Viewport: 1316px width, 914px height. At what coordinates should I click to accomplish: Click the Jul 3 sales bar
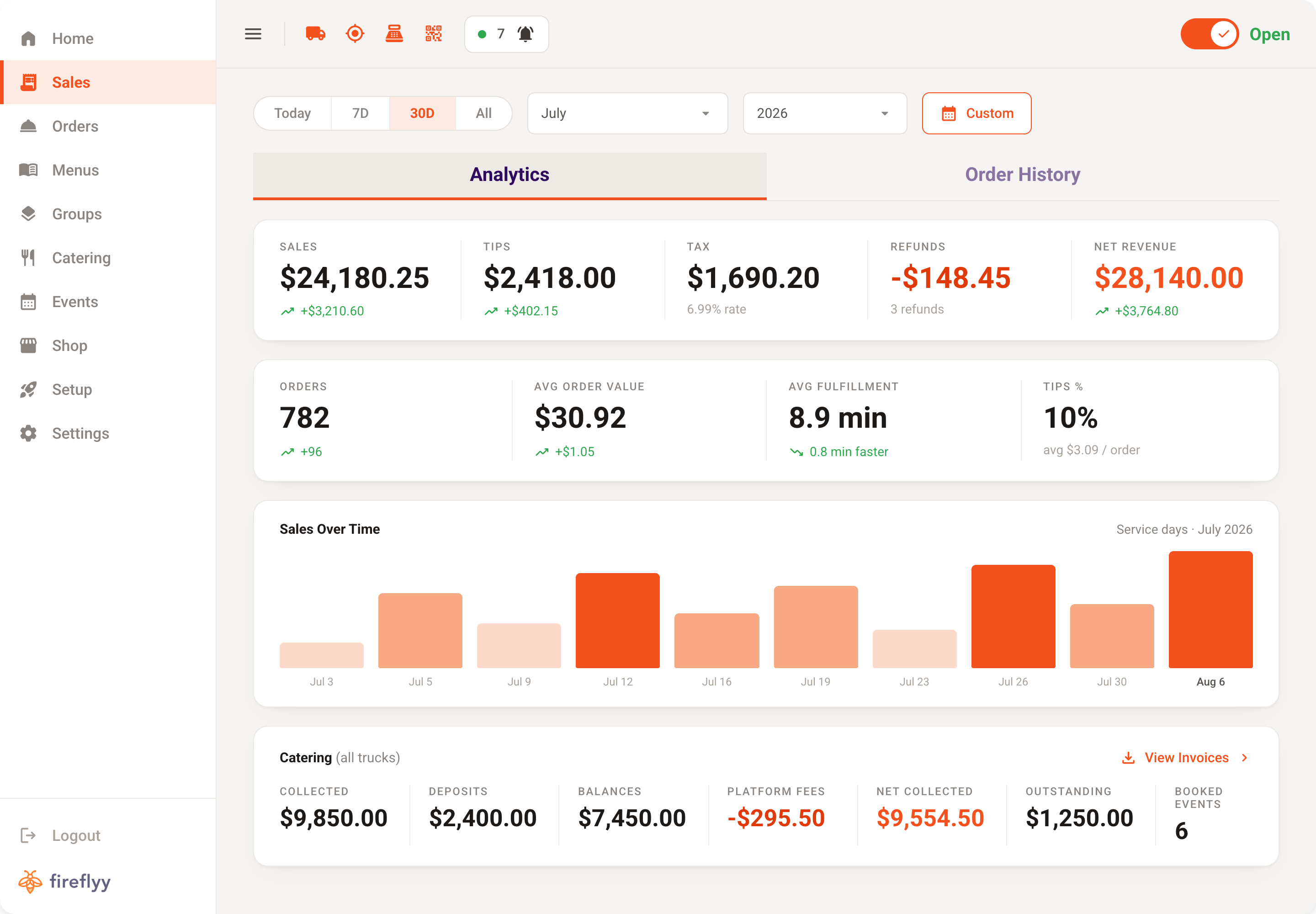click(321, 655)
